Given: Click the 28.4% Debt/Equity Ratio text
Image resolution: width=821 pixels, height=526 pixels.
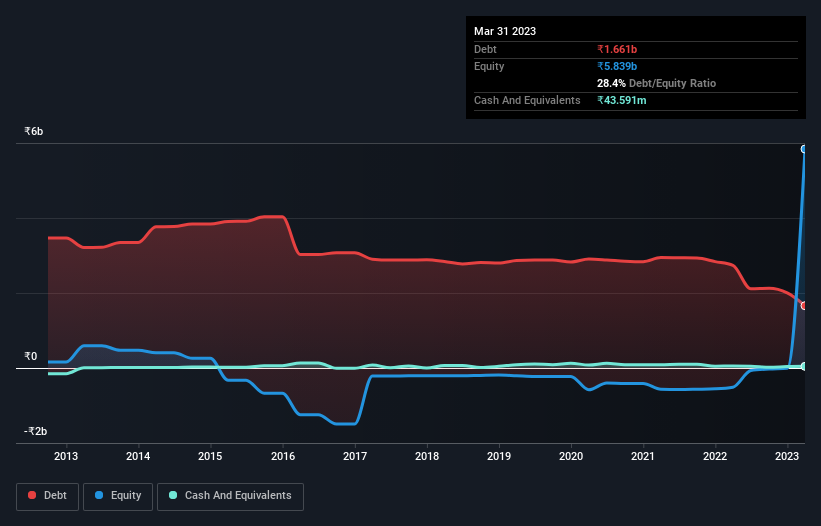Looking at the screenshot, I should (x=656, y=83).
